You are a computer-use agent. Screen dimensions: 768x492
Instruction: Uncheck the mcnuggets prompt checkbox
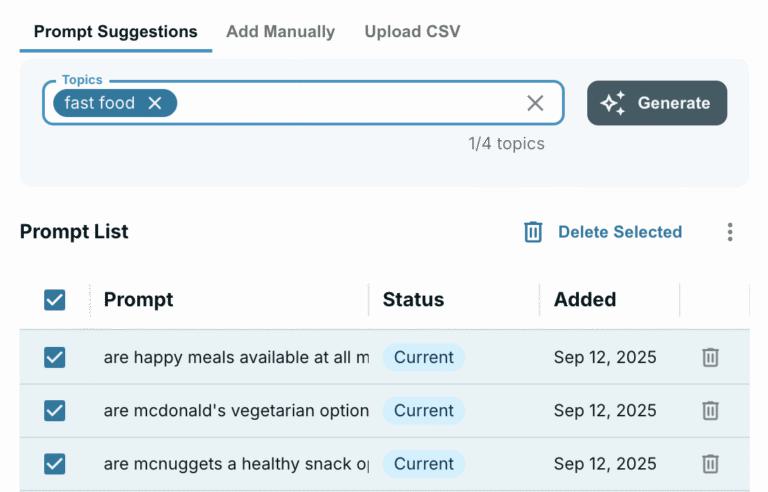click(55, 463)
